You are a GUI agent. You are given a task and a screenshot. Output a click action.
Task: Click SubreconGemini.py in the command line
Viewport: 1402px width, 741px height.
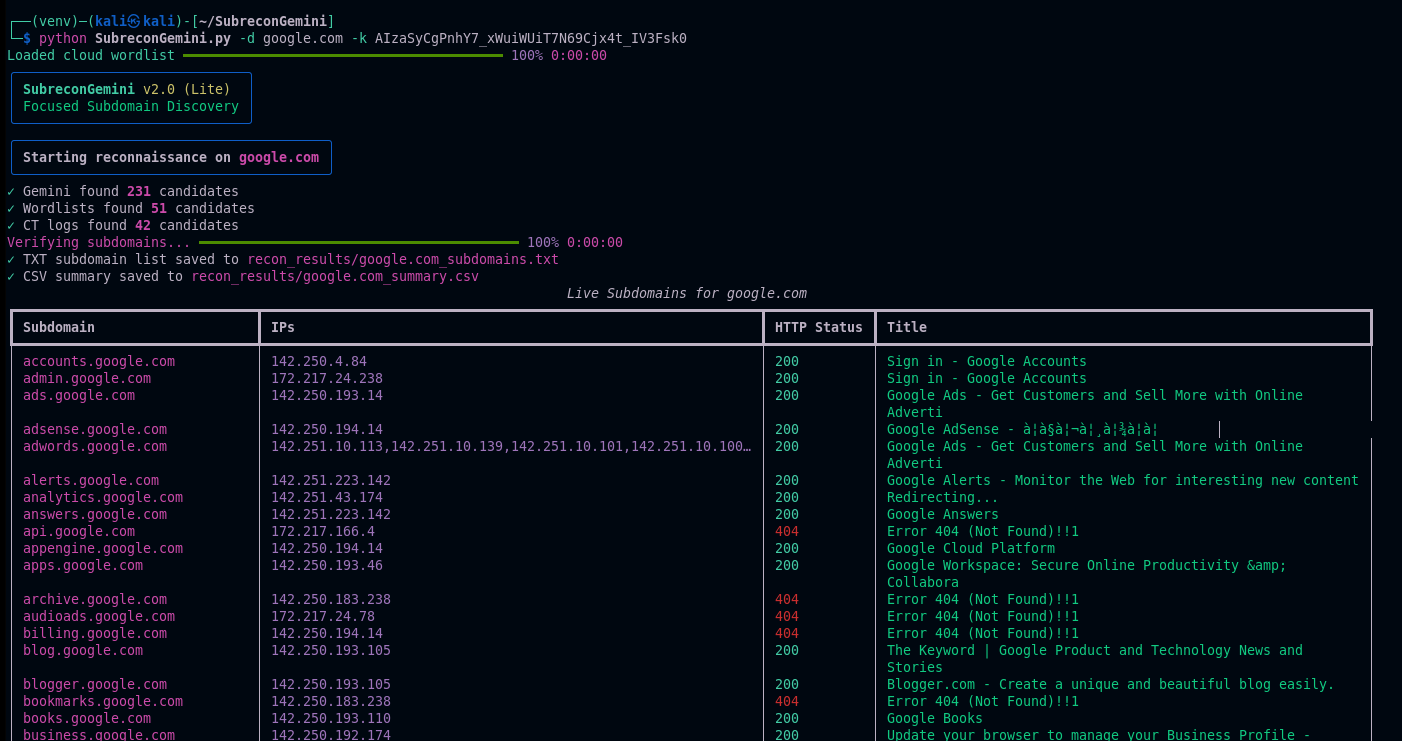[163, 38]
